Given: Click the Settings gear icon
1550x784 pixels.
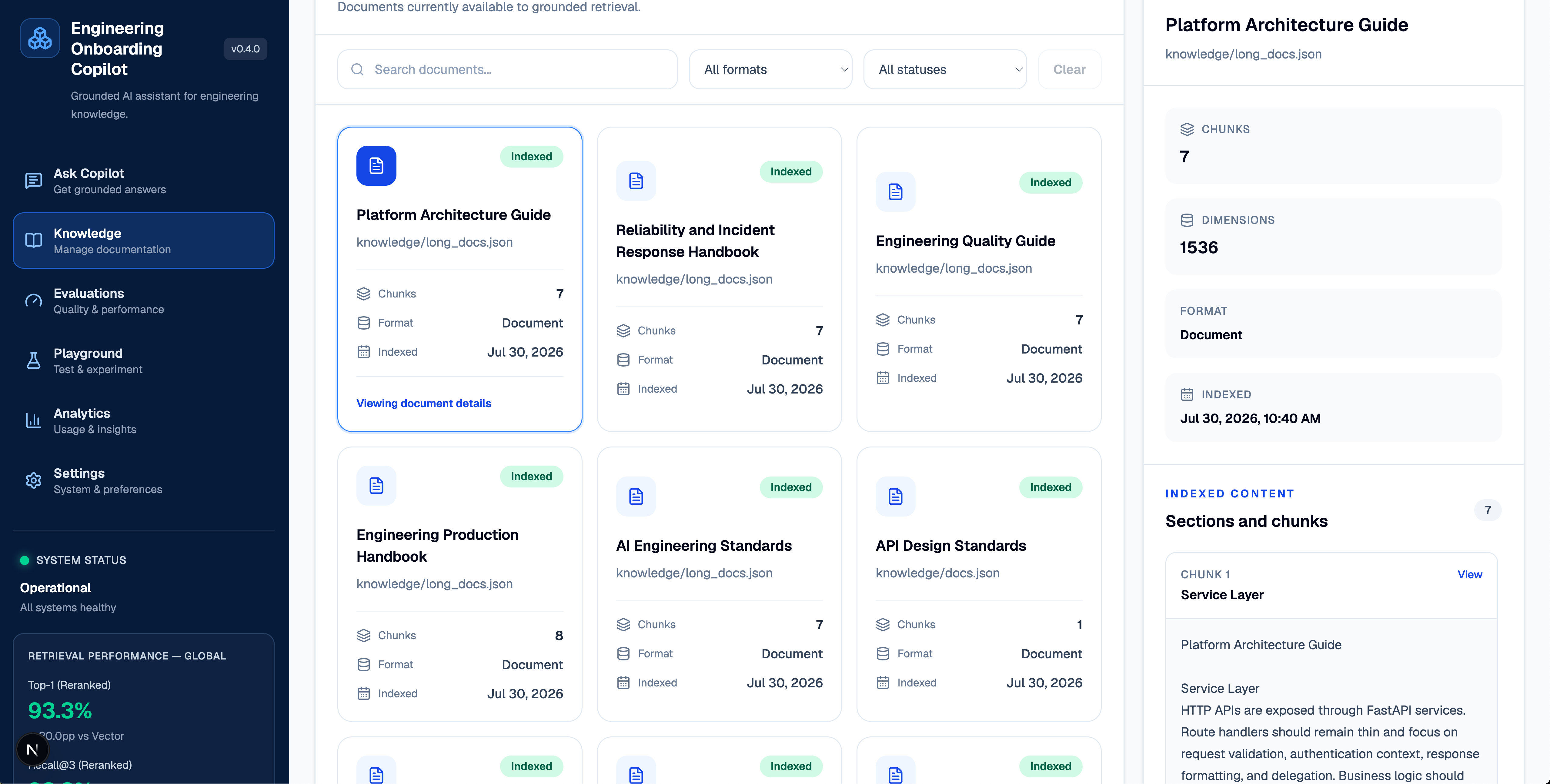Looking at the screenshot, I should point(34,480).
